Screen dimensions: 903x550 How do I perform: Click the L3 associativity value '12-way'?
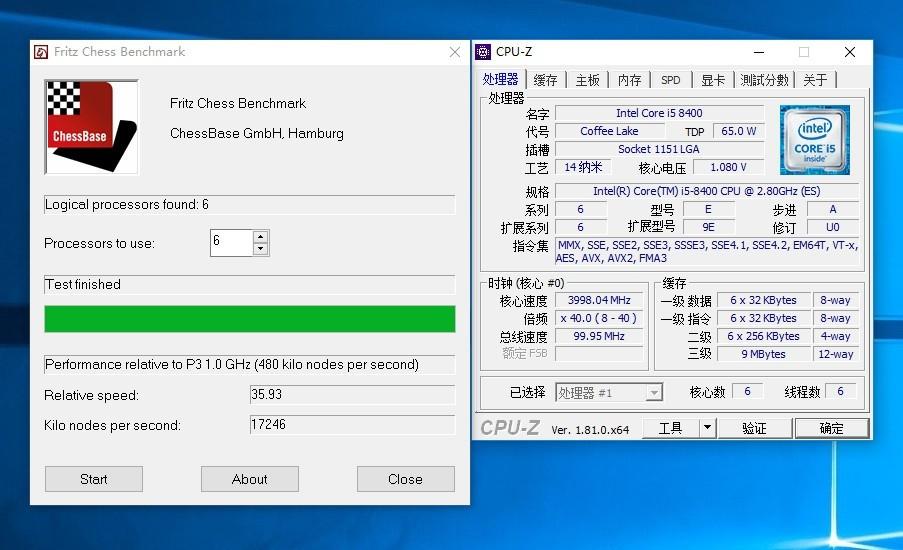(x=836, y=354)
